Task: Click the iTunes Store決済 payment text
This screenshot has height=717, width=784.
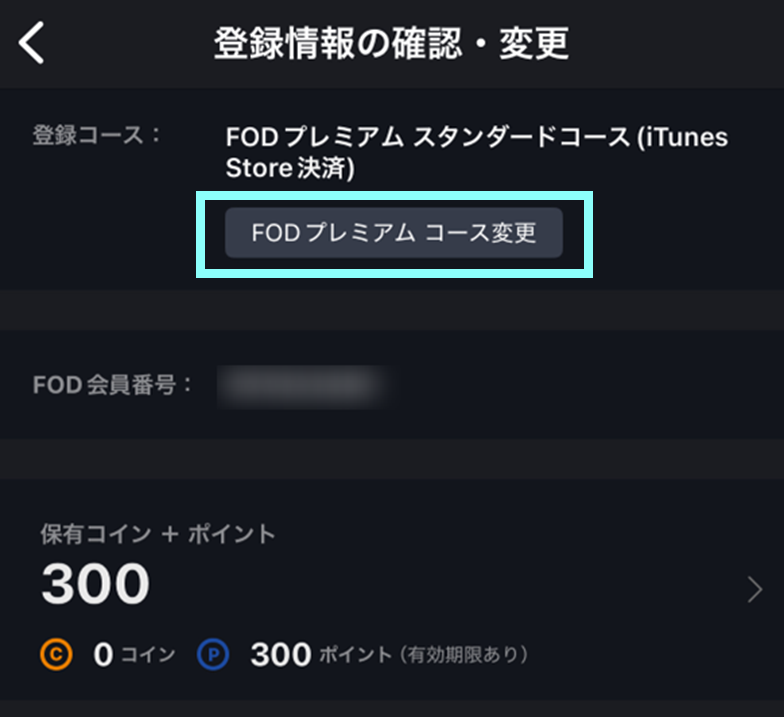Action: (290, 169)
